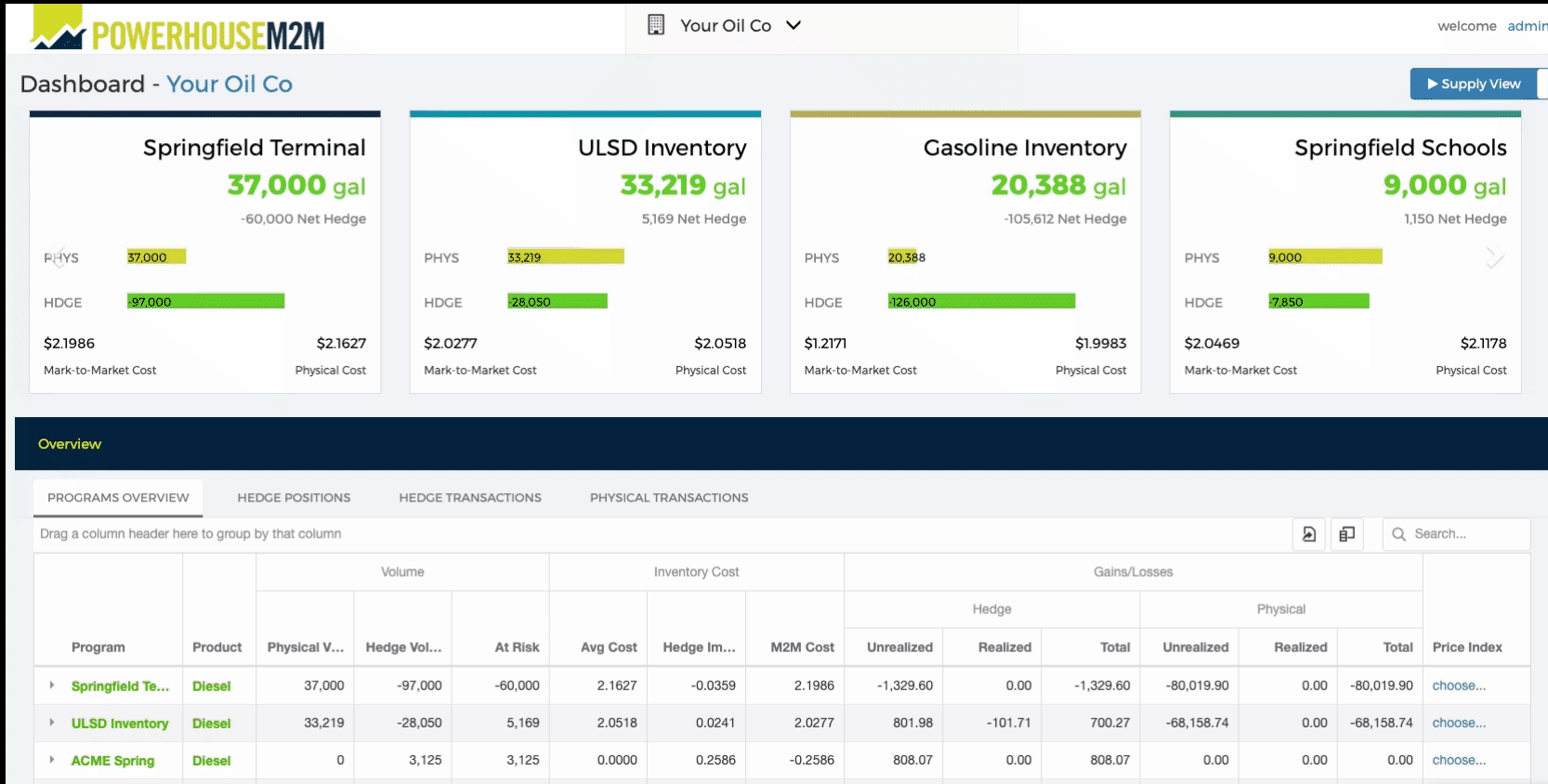Screen dimensions: 1548x784
Task: Select the Physical Transactions tab
Action: point(669,498)
